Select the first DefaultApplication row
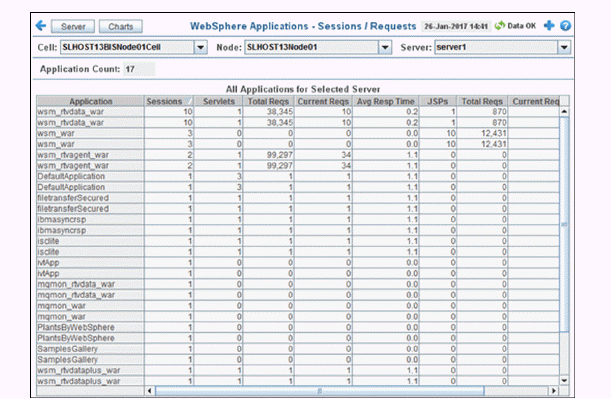Viewport: 611px width, 399px height. (x=298, y=177)
